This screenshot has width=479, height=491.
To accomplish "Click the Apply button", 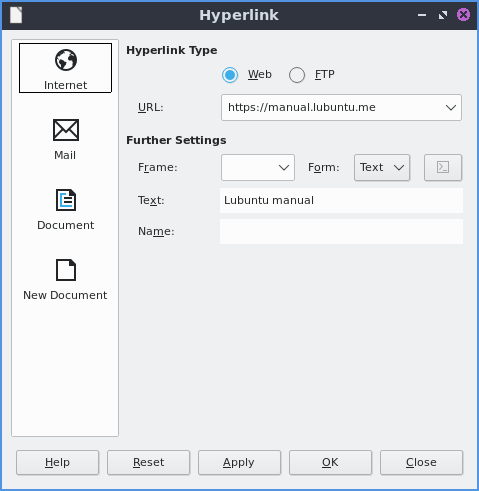I will 239,462.
